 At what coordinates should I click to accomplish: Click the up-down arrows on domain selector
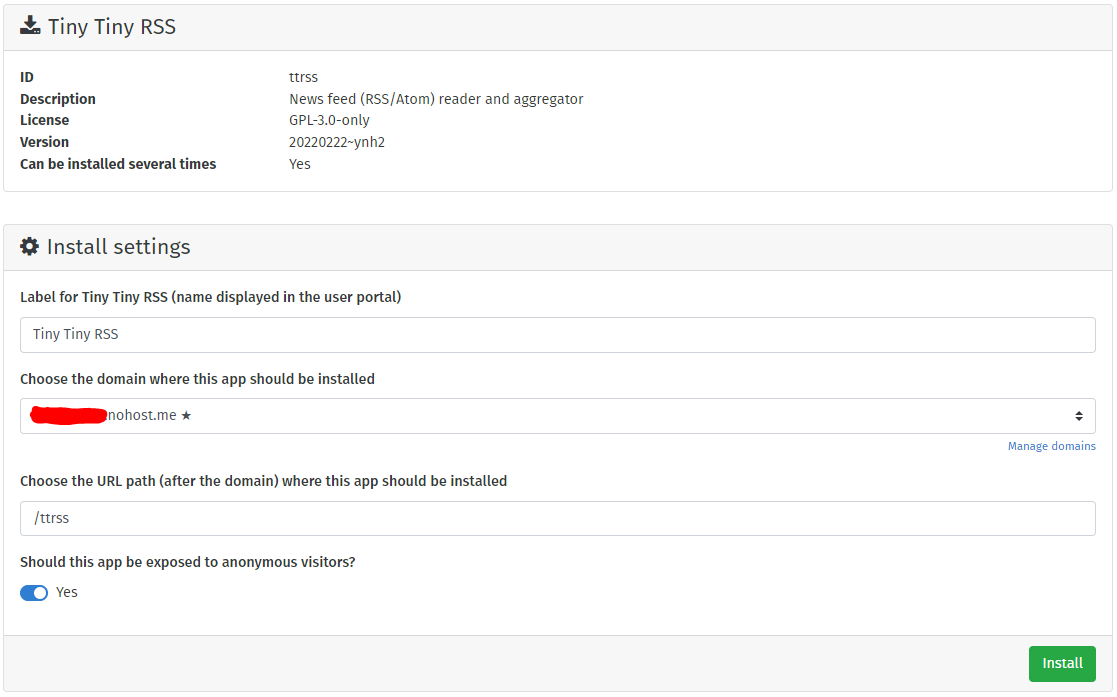click(x=1079, y=416)
